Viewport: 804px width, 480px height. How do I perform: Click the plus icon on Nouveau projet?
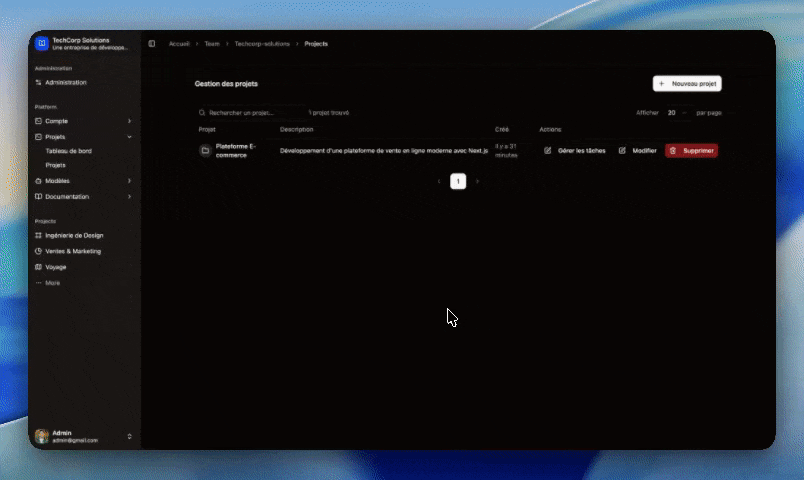coord(661,84)
